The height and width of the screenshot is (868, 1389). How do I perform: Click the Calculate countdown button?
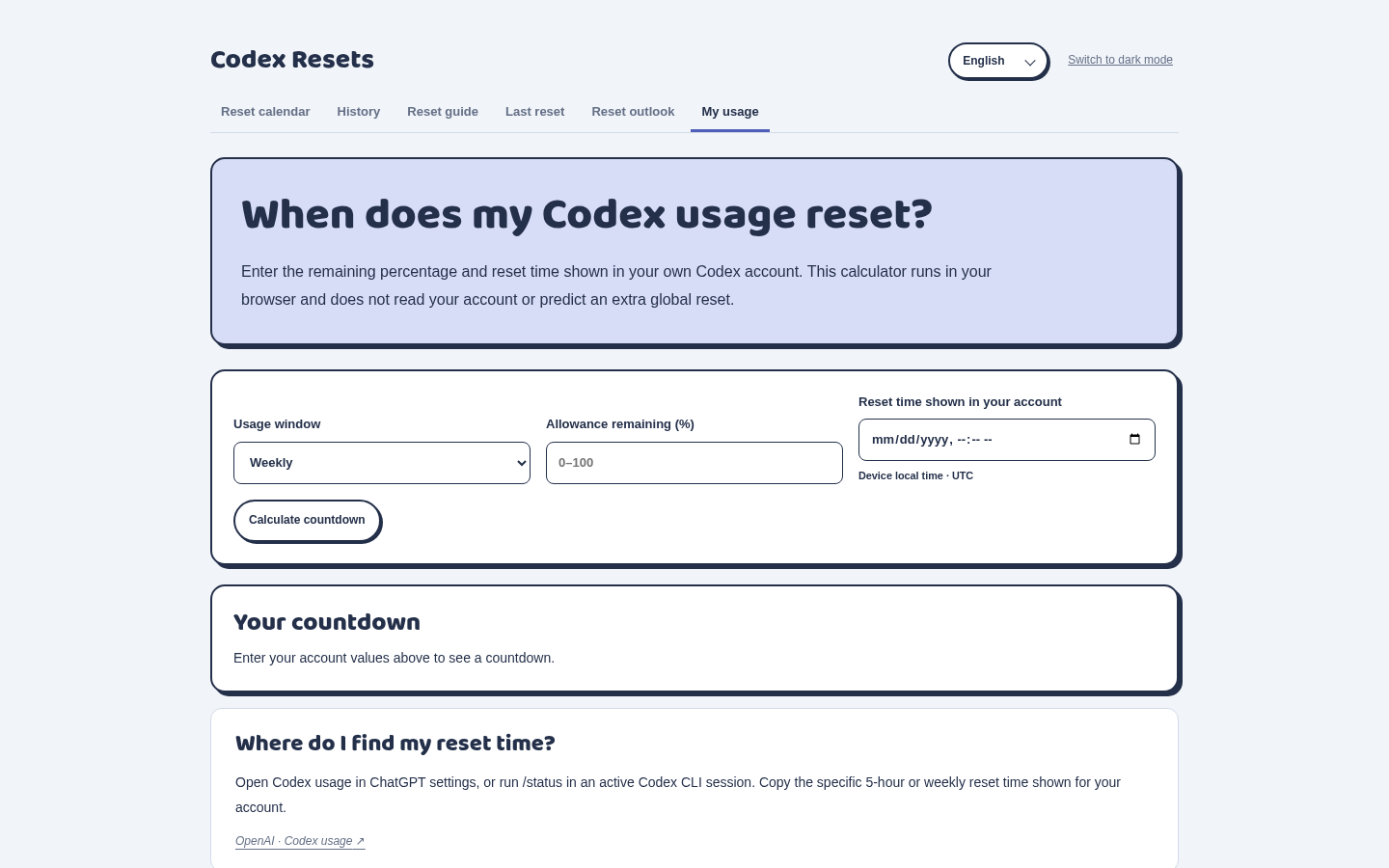[x=307, y=520]
